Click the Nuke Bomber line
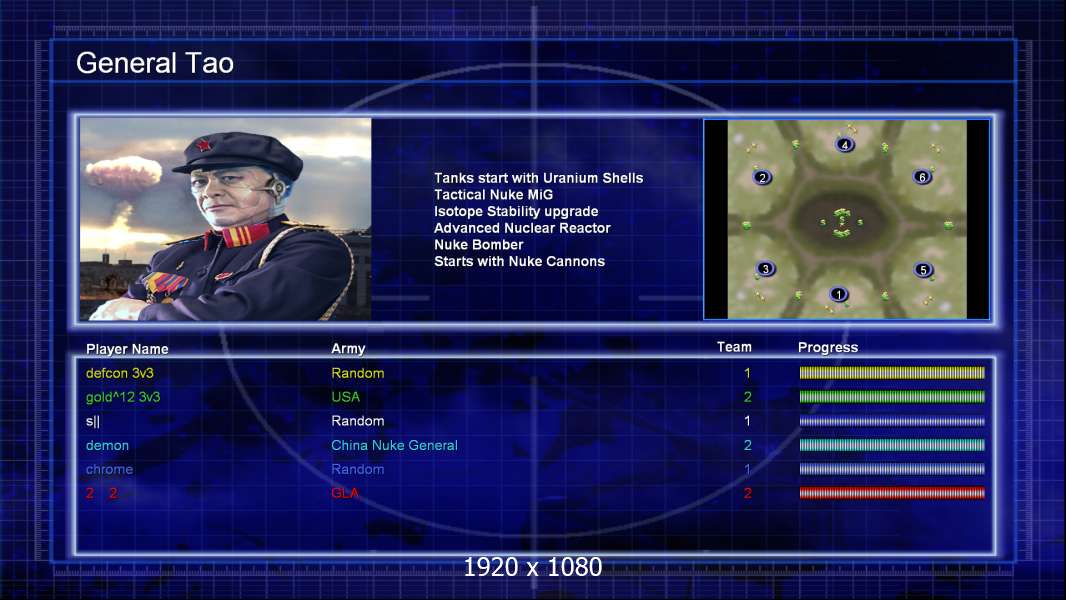This screenshot has width=1066, height=600. coord(479,245)
